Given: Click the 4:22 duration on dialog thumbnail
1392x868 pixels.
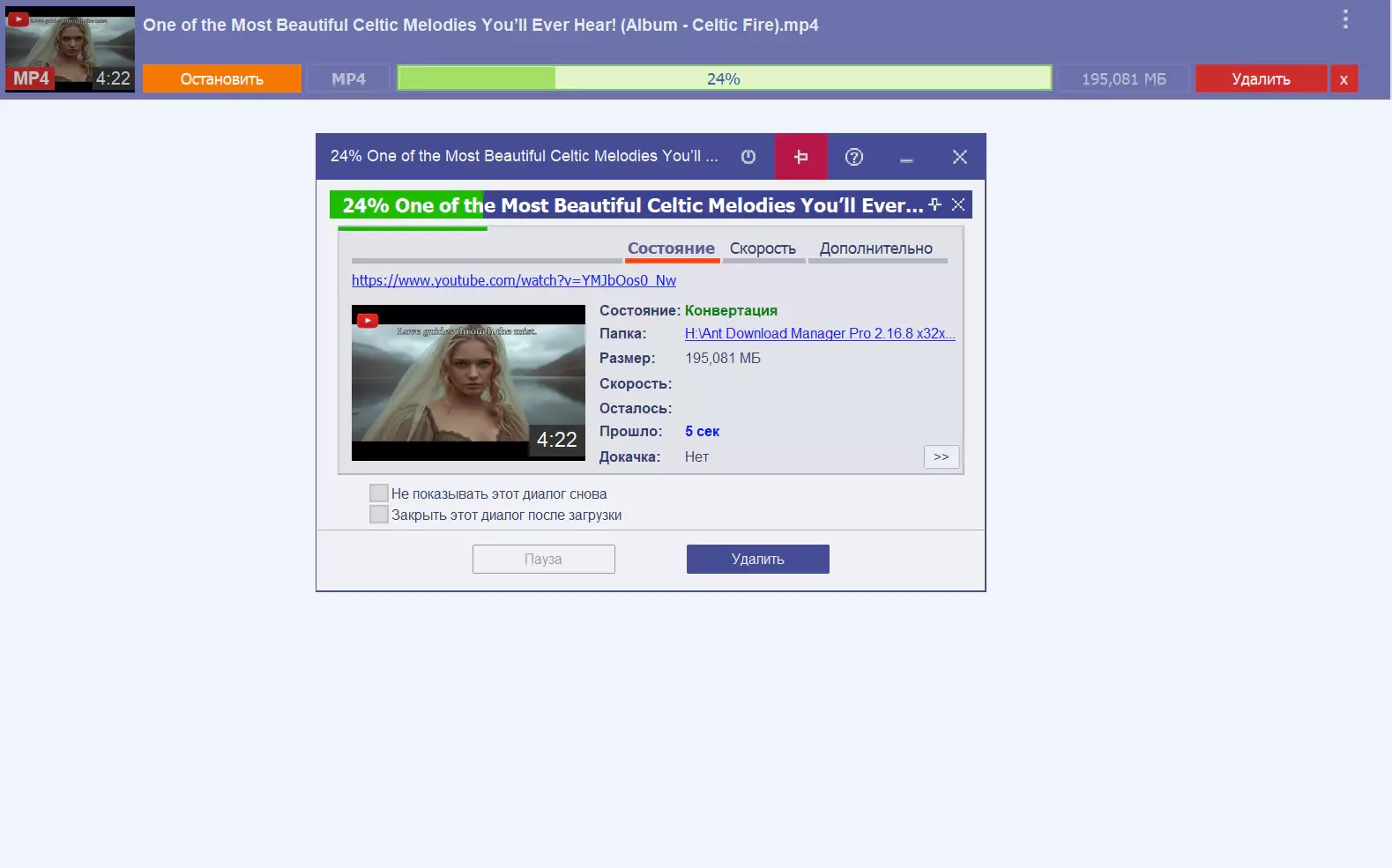Looking at the screenshot, I should [x=557, y=439].
